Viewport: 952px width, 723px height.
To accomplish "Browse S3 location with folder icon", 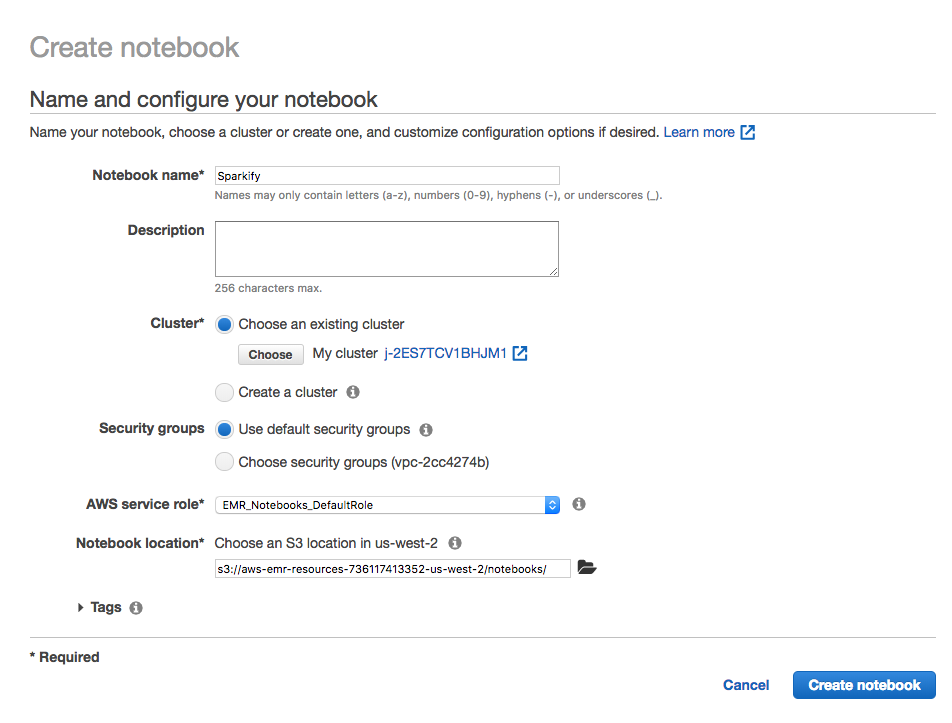I will 587,568.
